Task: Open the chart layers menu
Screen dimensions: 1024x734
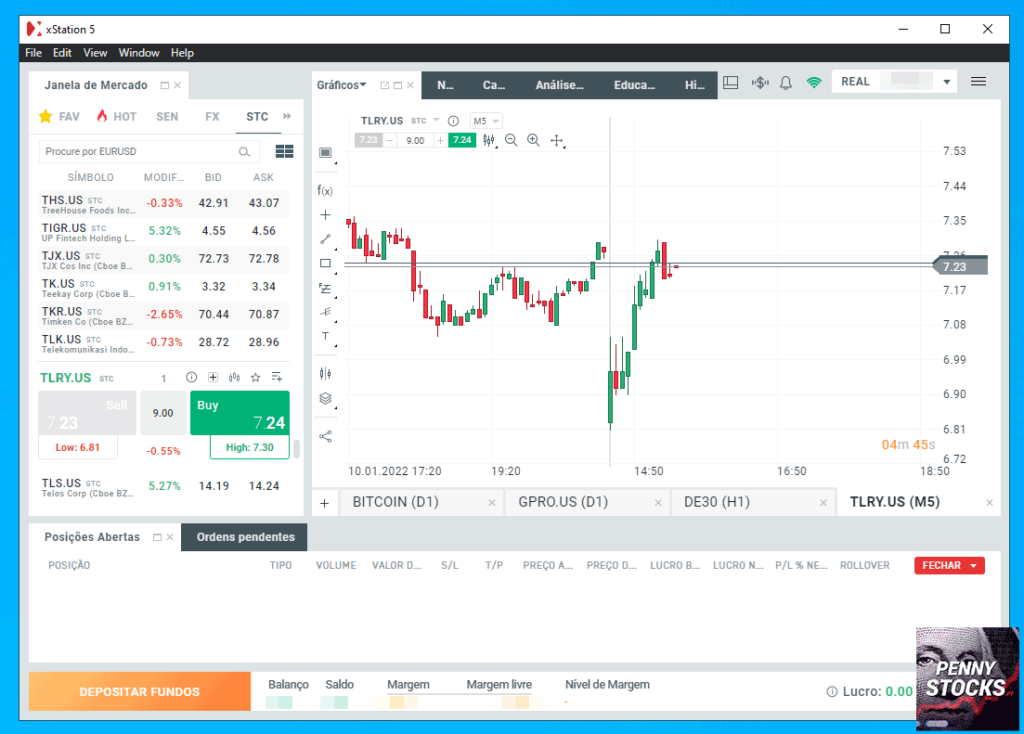Action: click(325, 398)
